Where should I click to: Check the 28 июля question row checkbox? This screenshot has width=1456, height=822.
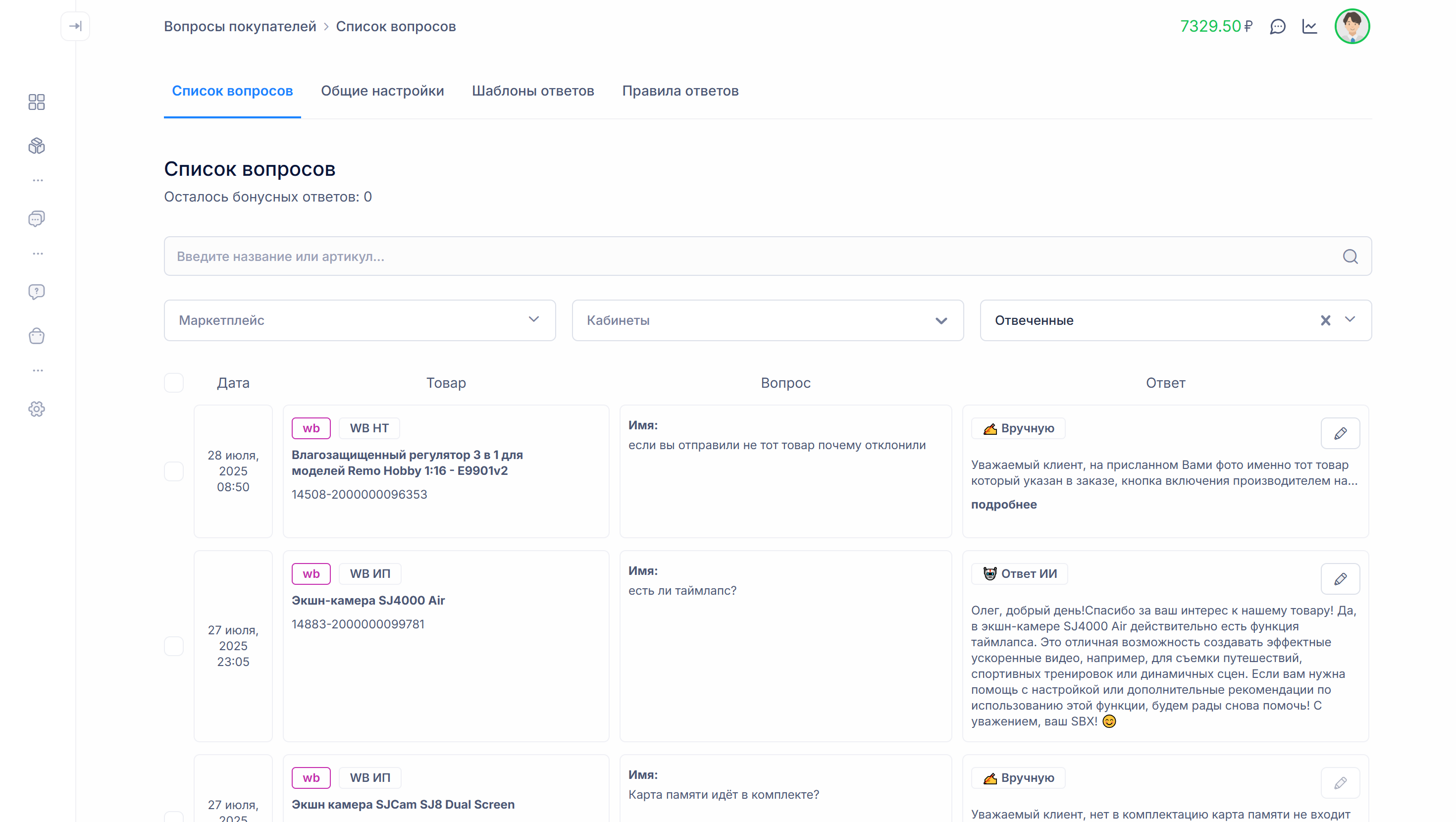coord(173,471)
